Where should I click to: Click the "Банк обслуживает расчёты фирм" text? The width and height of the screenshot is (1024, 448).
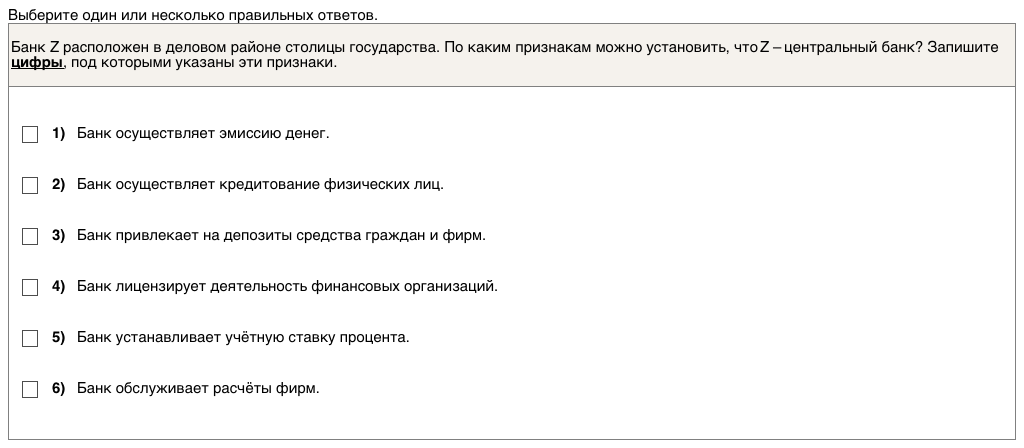click(198, 388)
